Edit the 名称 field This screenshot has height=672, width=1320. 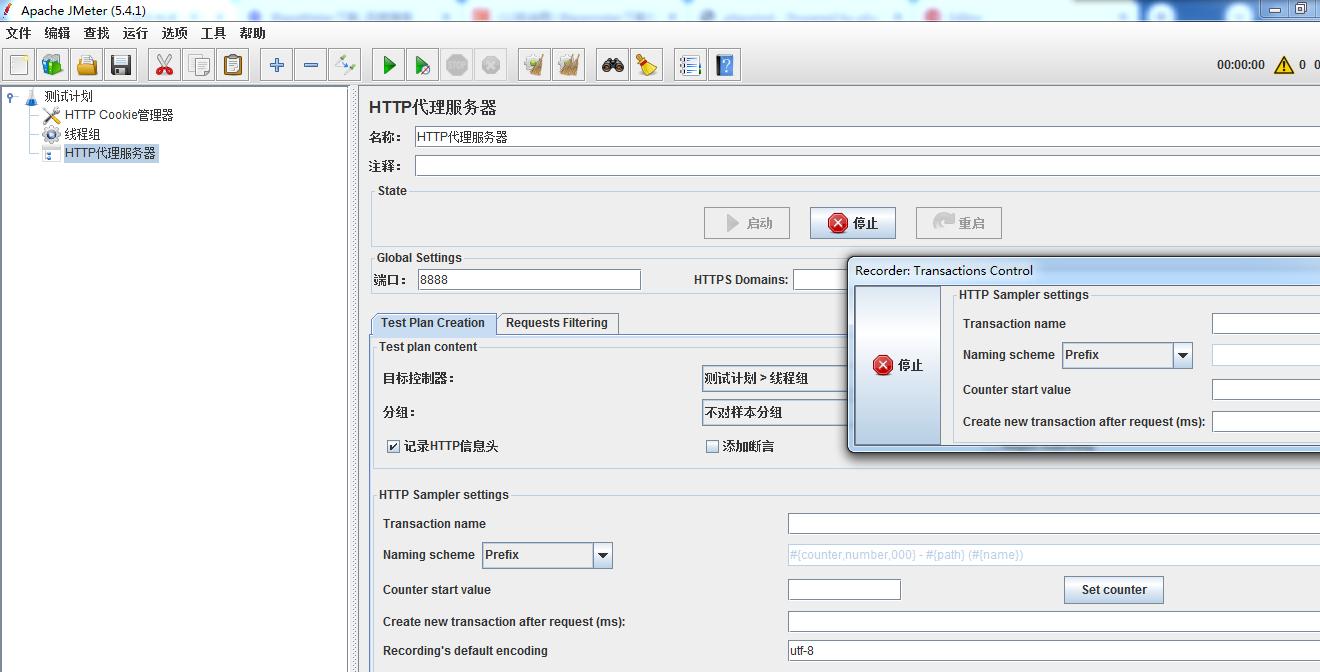(x=867, y=137)
